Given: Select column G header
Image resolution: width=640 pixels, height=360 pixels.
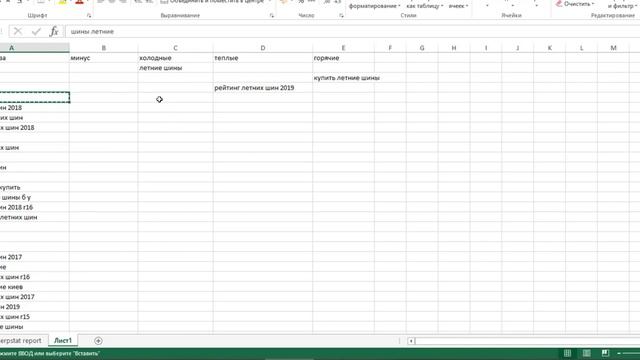Looking at the screenshot, I should point(422,48).
